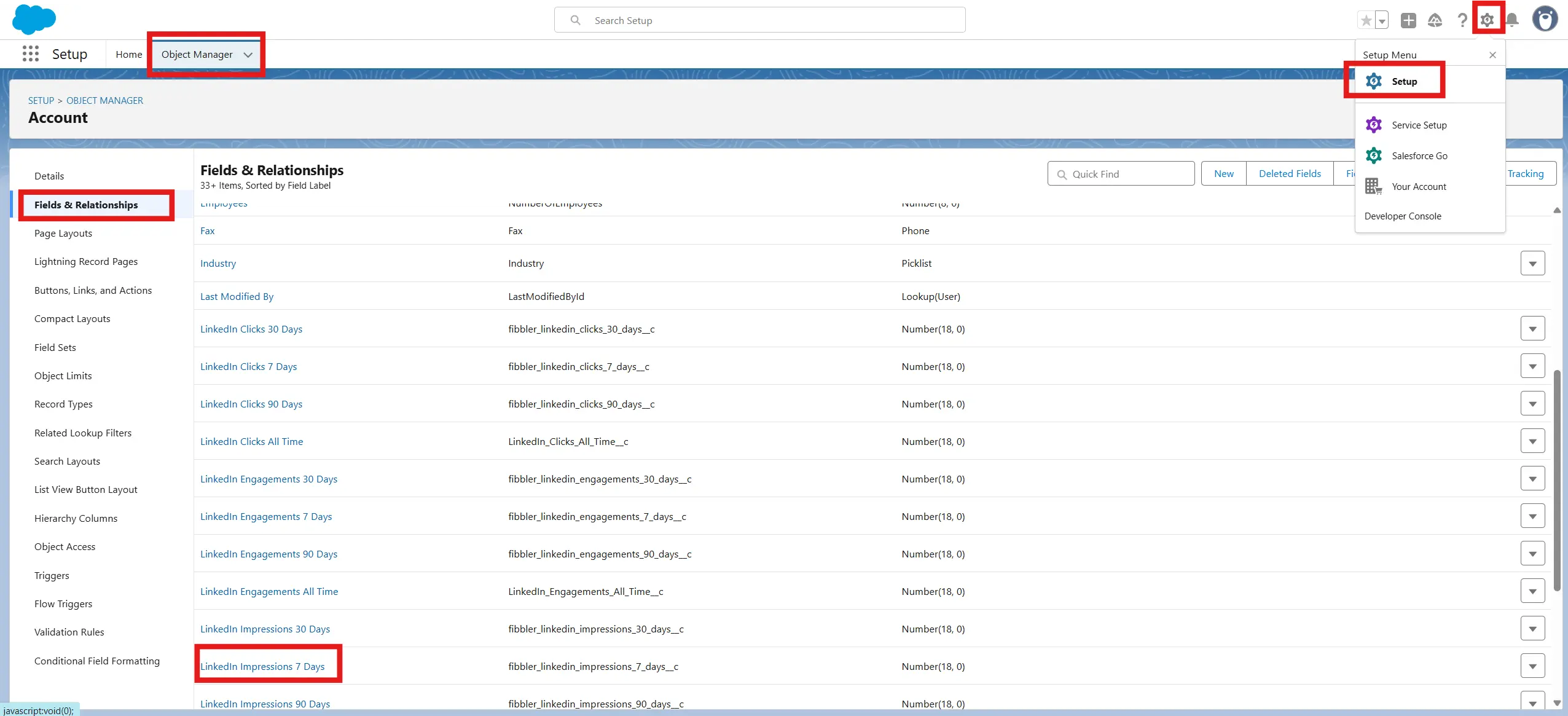Open row menu for LinkedIn Clicks All Time
1568x716 pixels.
1532,441
